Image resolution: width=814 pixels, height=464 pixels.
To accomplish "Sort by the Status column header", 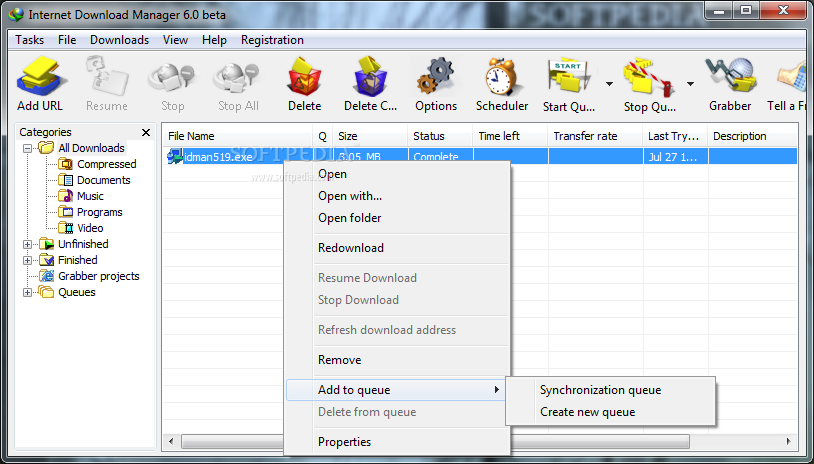I will pyautogui.click(x=440, y=136).
